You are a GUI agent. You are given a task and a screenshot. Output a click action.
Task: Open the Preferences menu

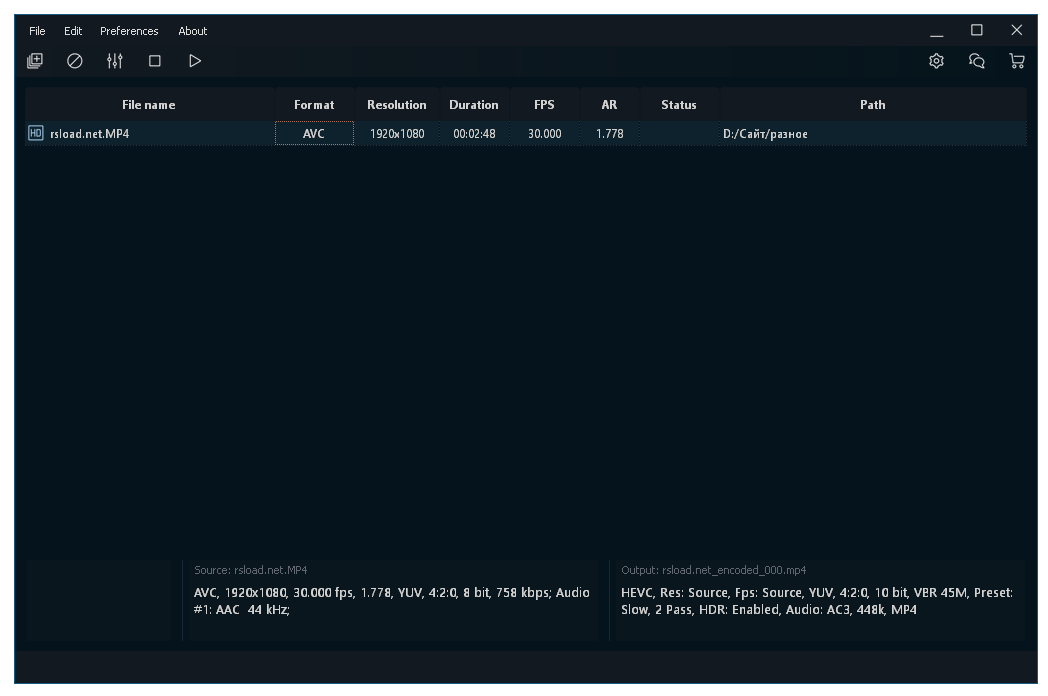click(129, 31)
